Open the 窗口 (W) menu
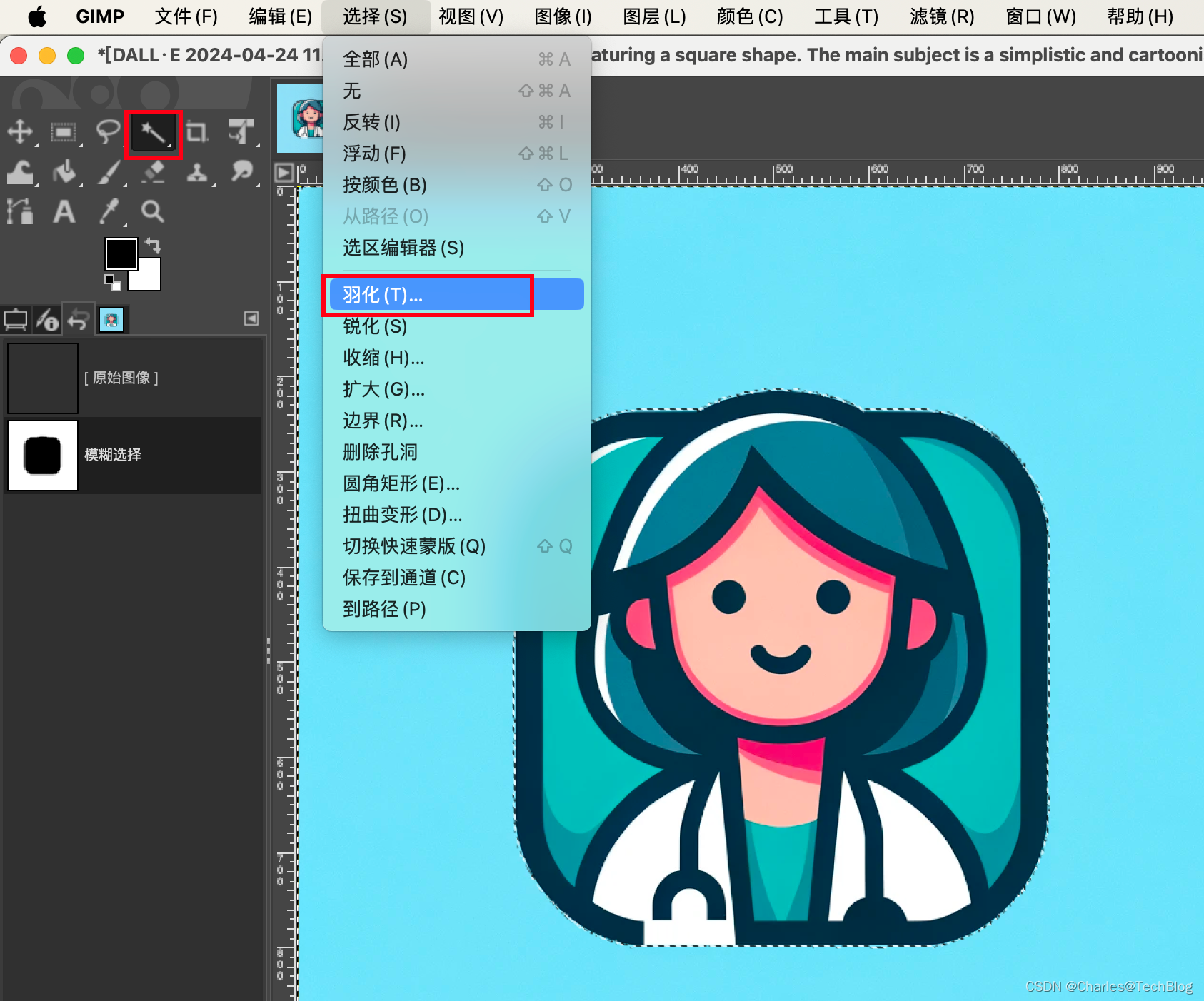1204x1001 pixels. pos(1041,16)
